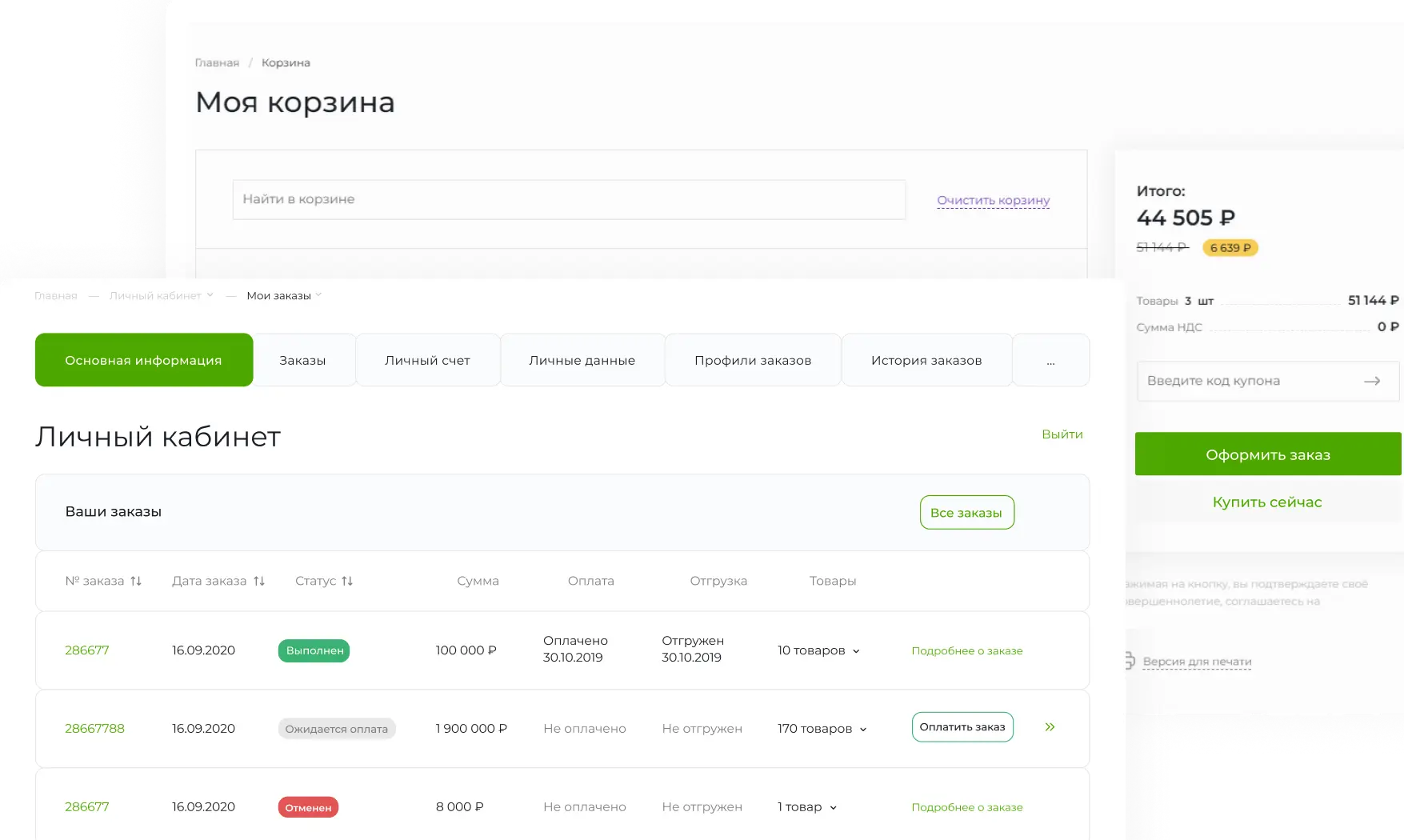
Task: Click the Купить сейчас link
Action: click(1267, 502)
